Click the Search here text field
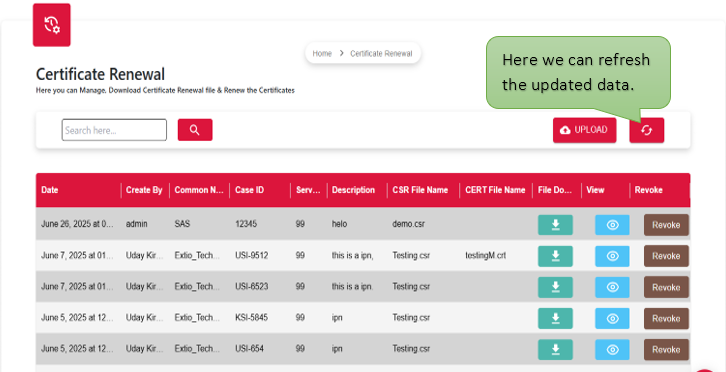 click(114, 130)
